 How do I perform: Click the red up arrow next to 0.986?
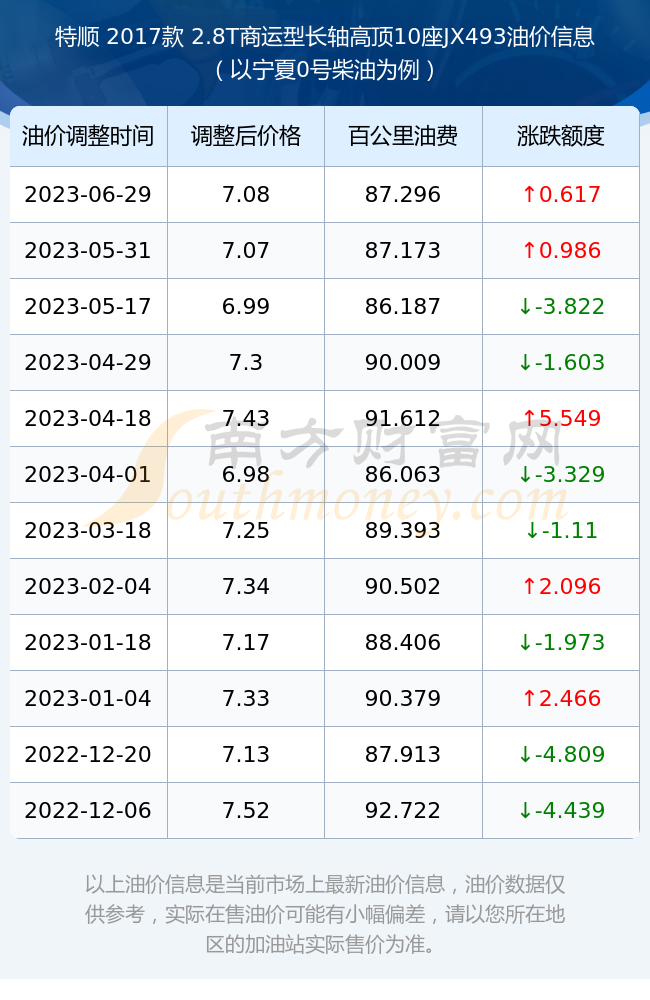tap(529, 251)
